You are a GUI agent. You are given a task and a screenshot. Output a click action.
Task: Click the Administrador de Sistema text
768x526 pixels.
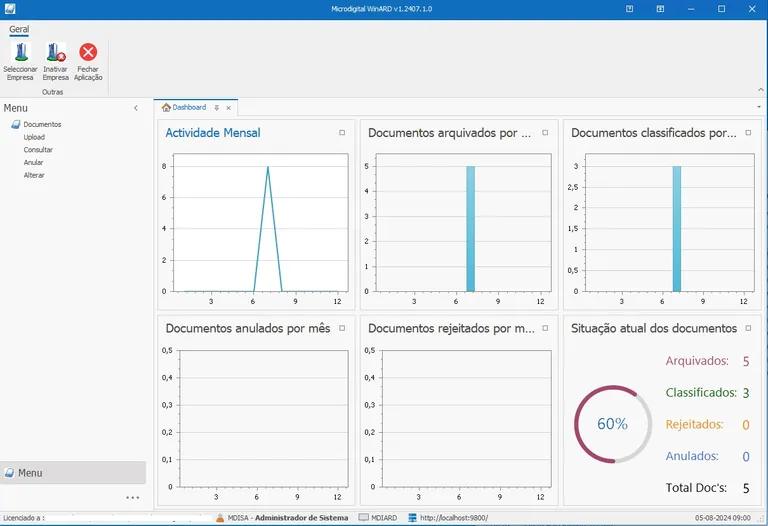pos(301,518)
